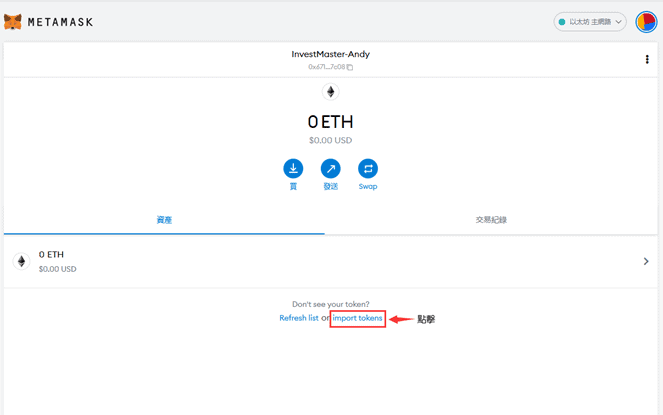
Task: Expand the ETH asset row chevron
Action: click(646, 261)
